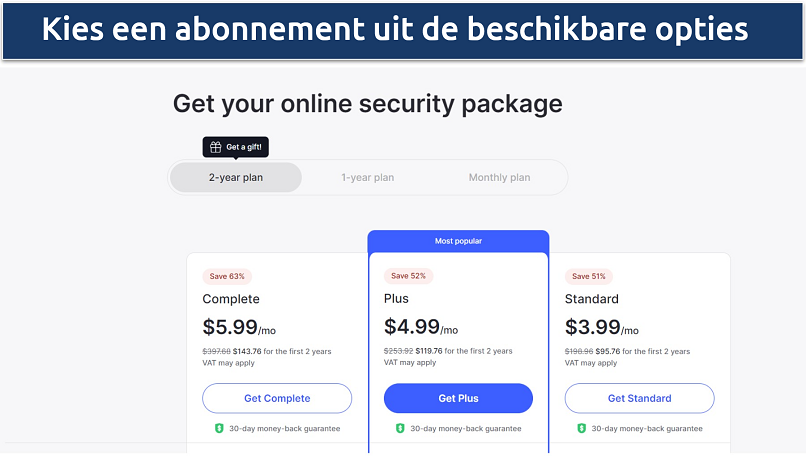Click the Standard plan $3.99 price
The image size is (806, 456).
[x=591, y=327]
